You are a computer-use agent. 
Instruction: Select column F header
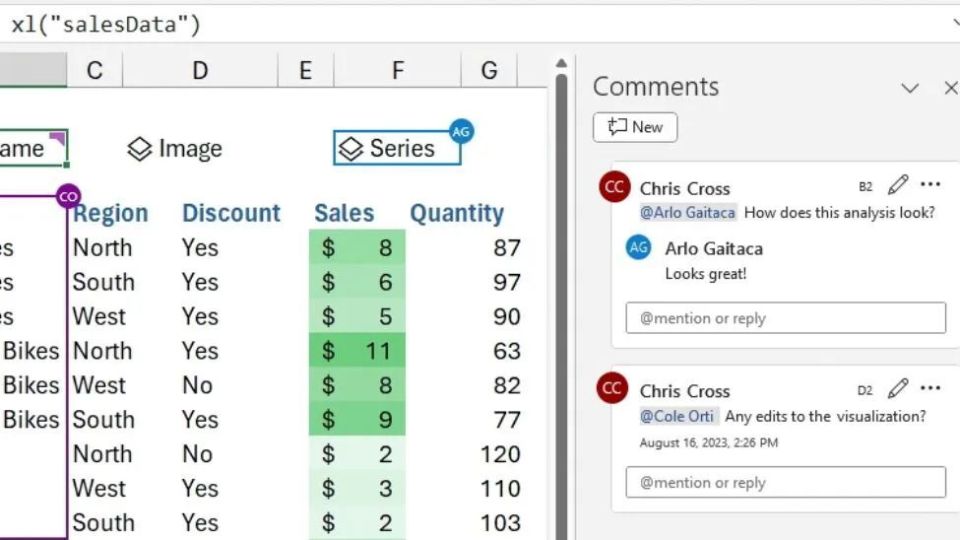point(397,70)
